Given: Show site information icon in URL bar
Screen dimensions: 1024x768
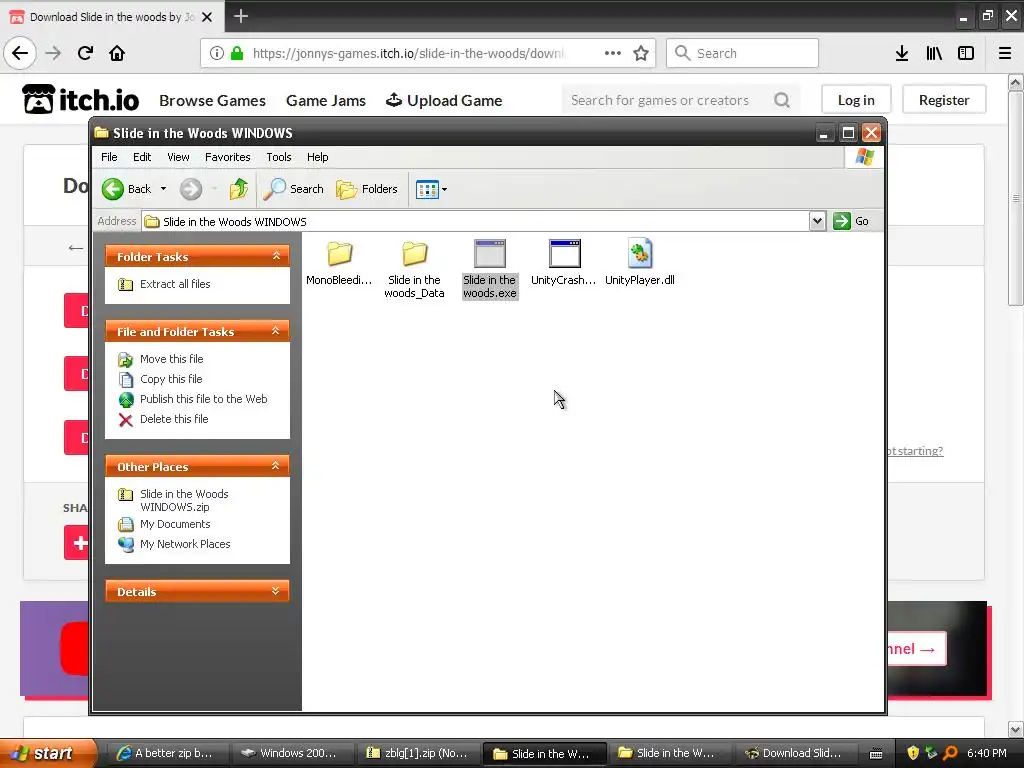Looking at the screenshot, I should [x=217, y=53].
